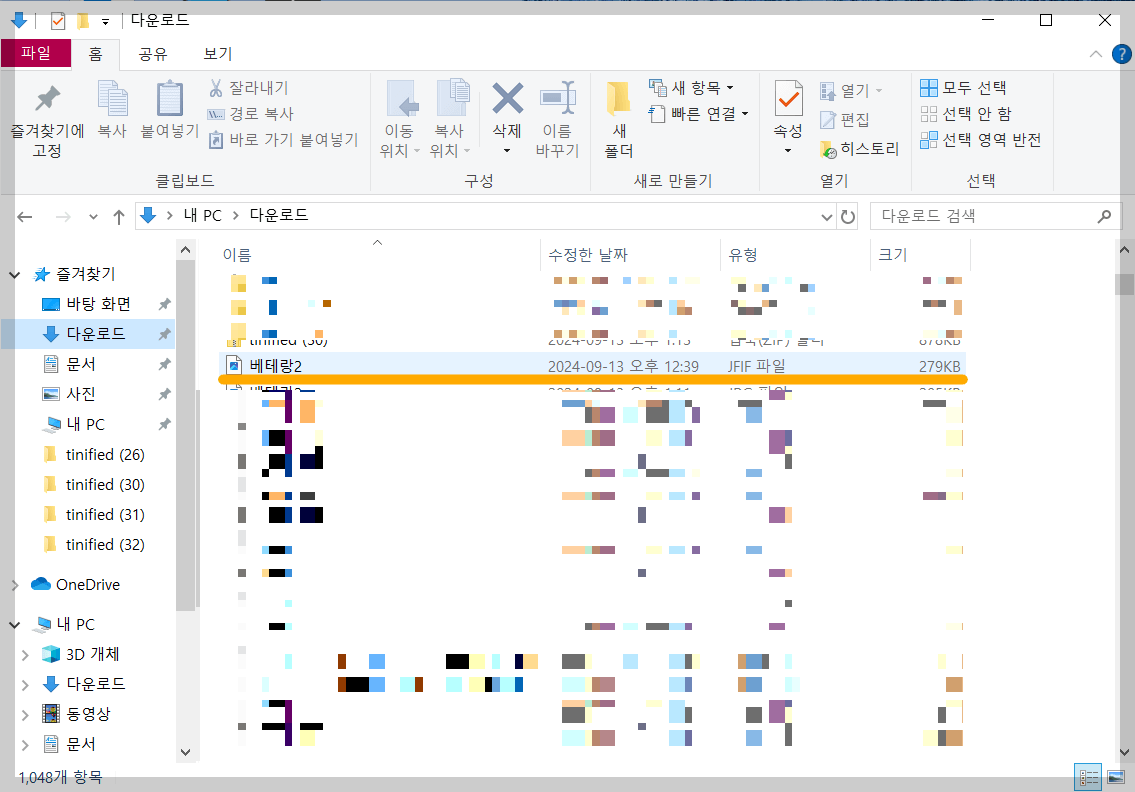
Task: Click 모두 선택 (Select all)
Action: click(x=963, y=88)
